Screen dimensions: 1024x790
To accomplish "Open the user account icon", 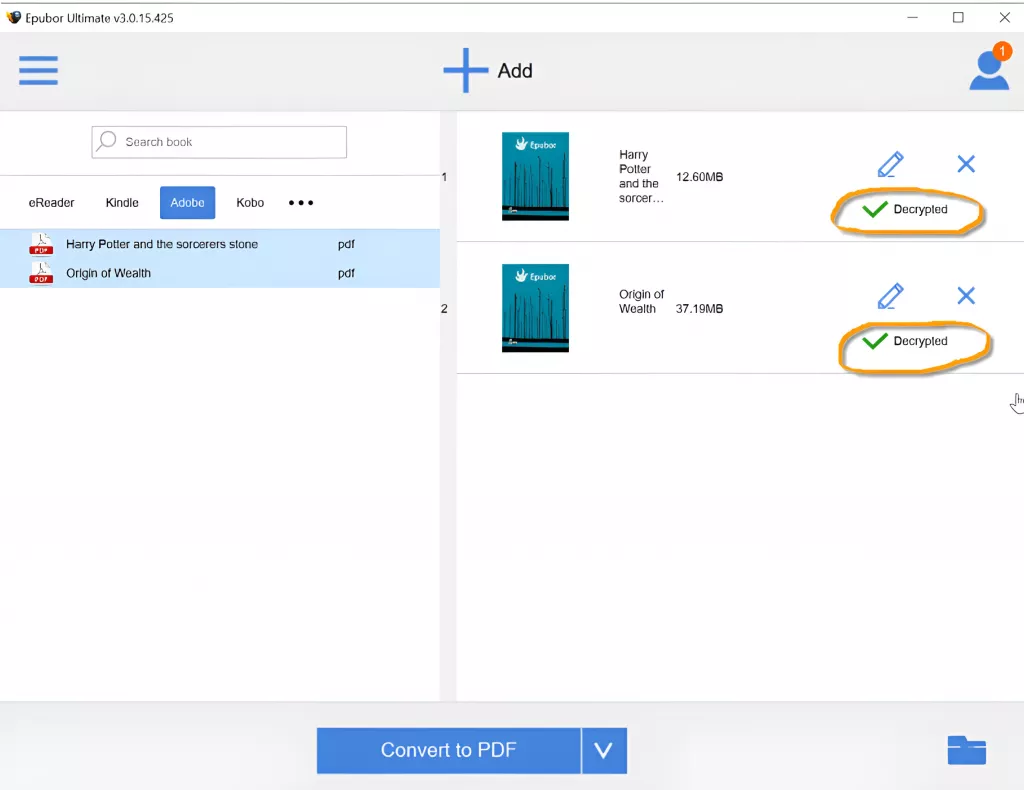I will [x=989, y=71].
